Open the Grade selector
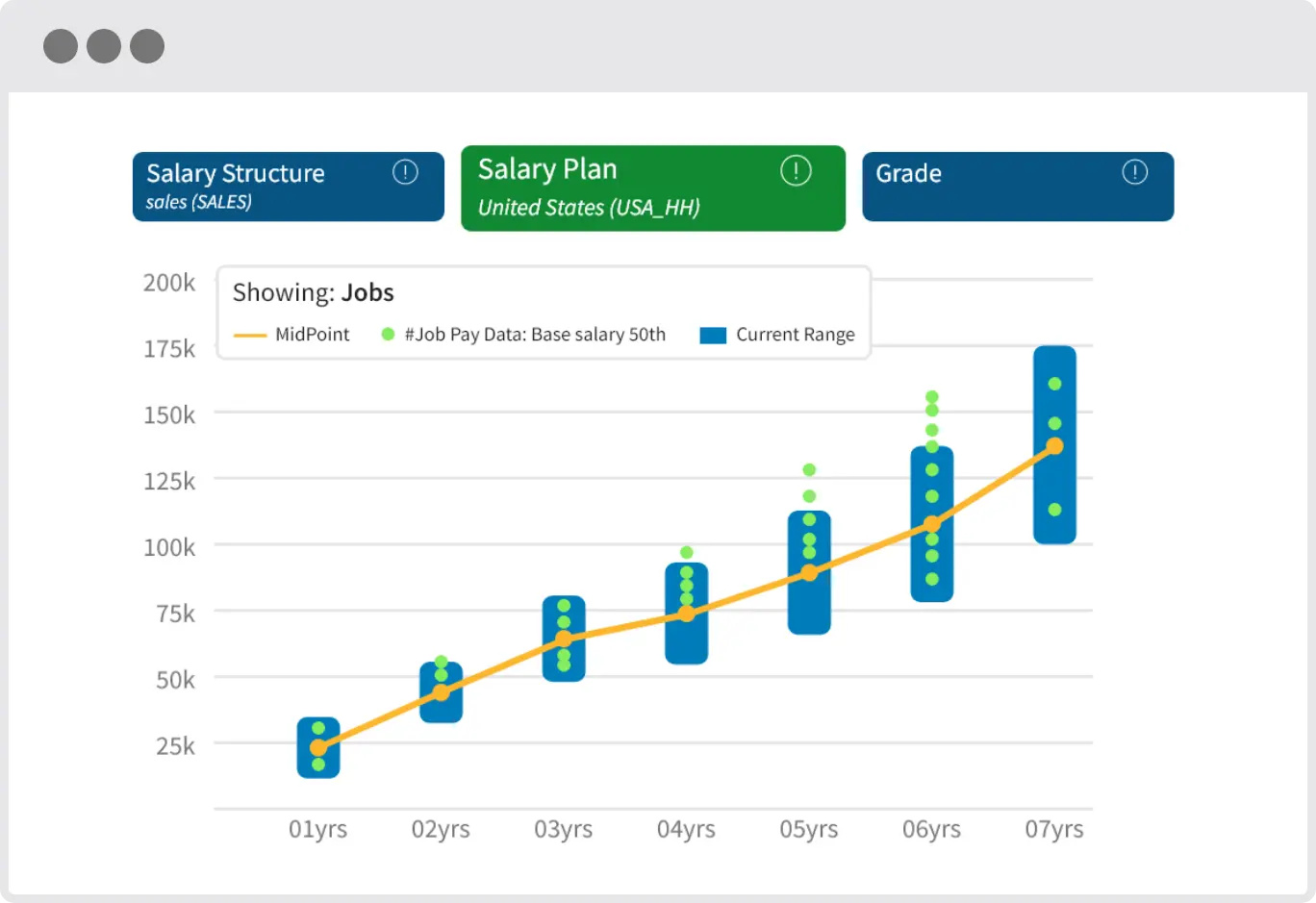This screenshot has height=903, width=1316. [1019, 187]
